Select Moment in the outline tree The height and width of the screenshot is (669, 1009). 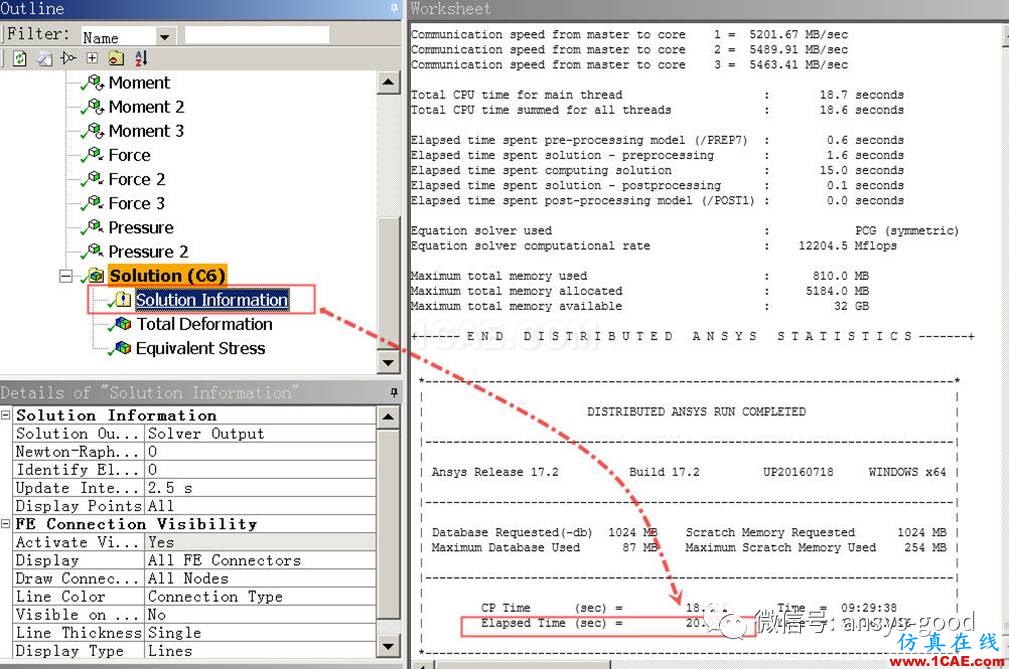pyautogui.click(x=139, y=83)
